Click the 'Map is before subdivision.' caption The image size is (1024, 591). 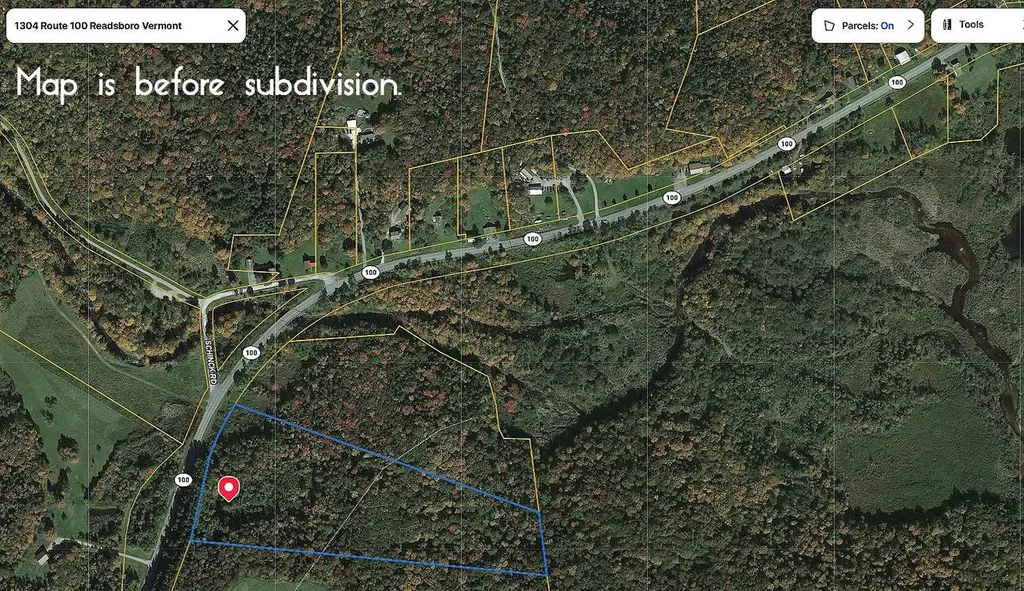208,84
